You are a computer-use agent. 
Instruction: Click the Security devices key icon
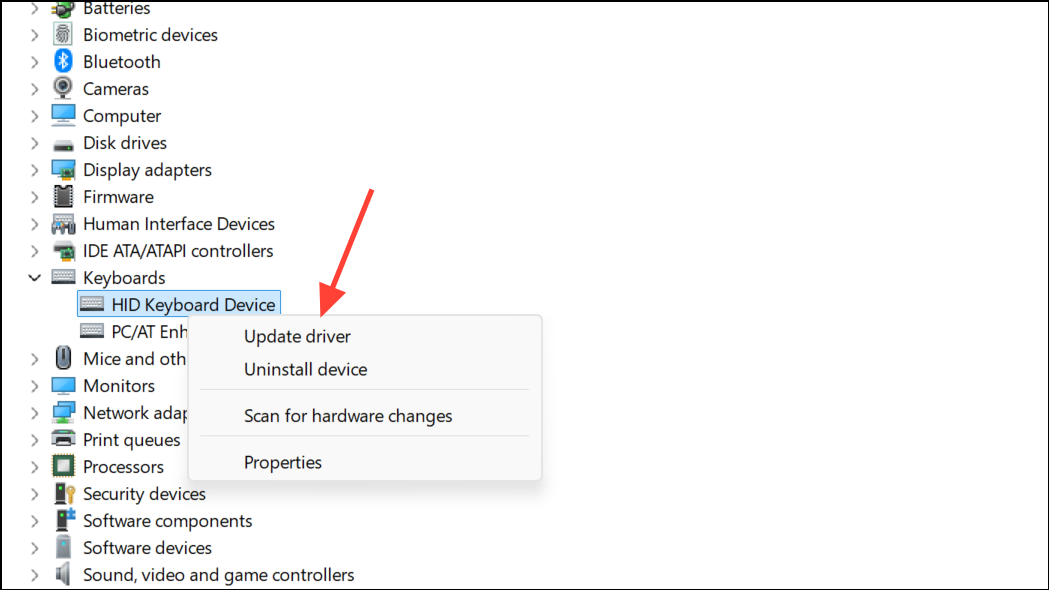[62, 493]
